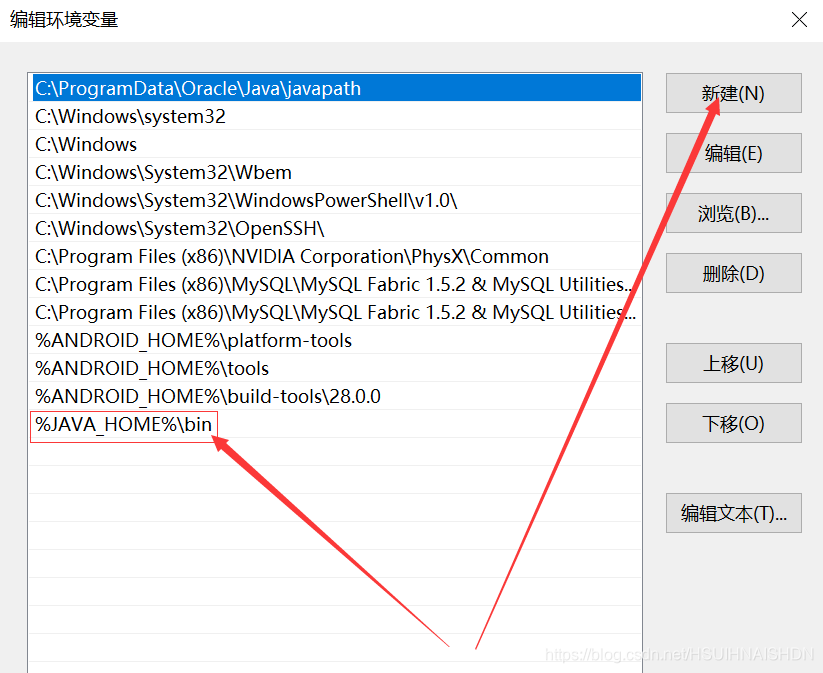Select the WindowsPowerShell\v1.0\ path entry
The width and height of the screenshot is (823, 673).
335,199
